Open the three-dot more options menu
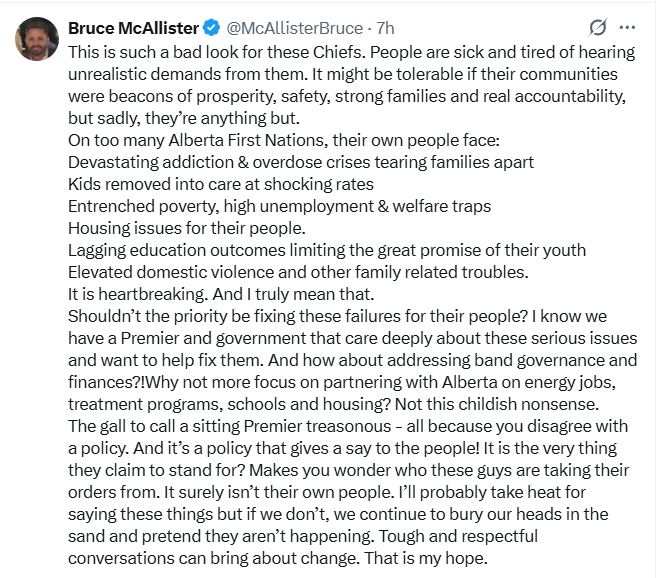The width and height of the screenshot is (656, 578). tap(627, 28)
